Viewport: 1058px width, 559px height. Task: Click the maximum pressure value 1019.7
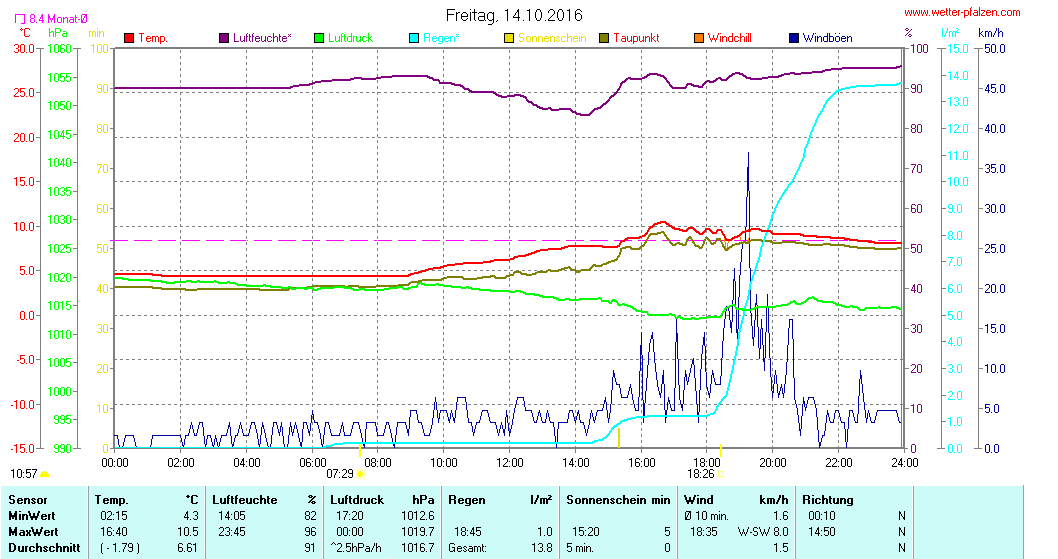[x=418, y=532]
